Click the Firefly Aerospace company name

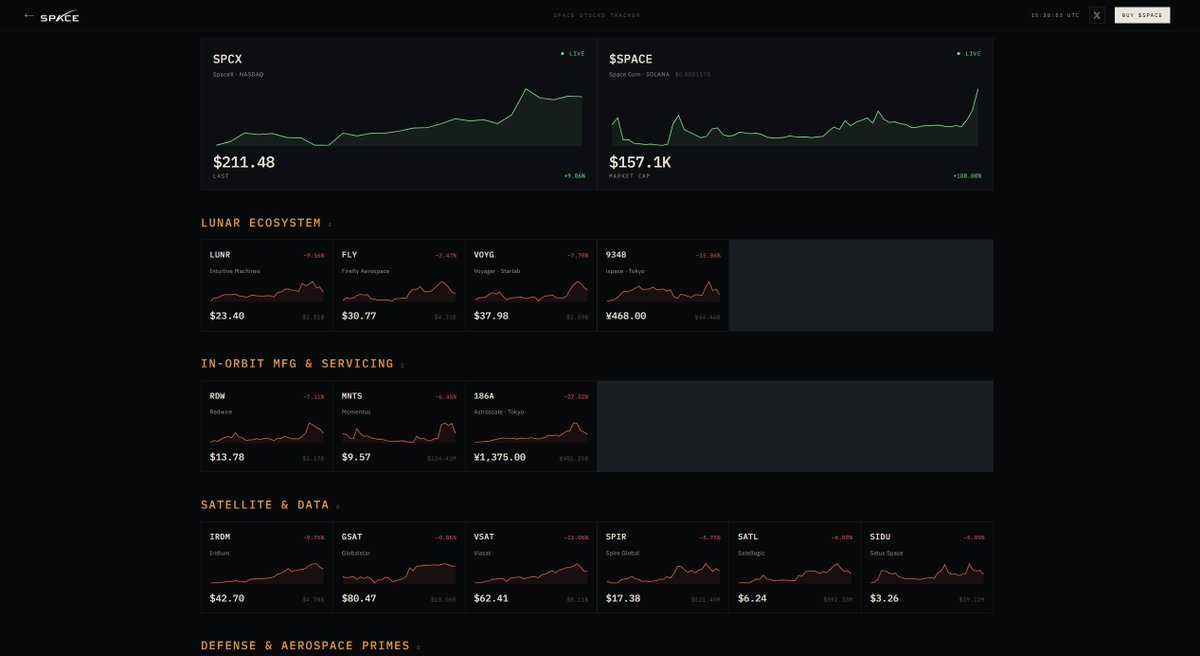click(365, 271)
